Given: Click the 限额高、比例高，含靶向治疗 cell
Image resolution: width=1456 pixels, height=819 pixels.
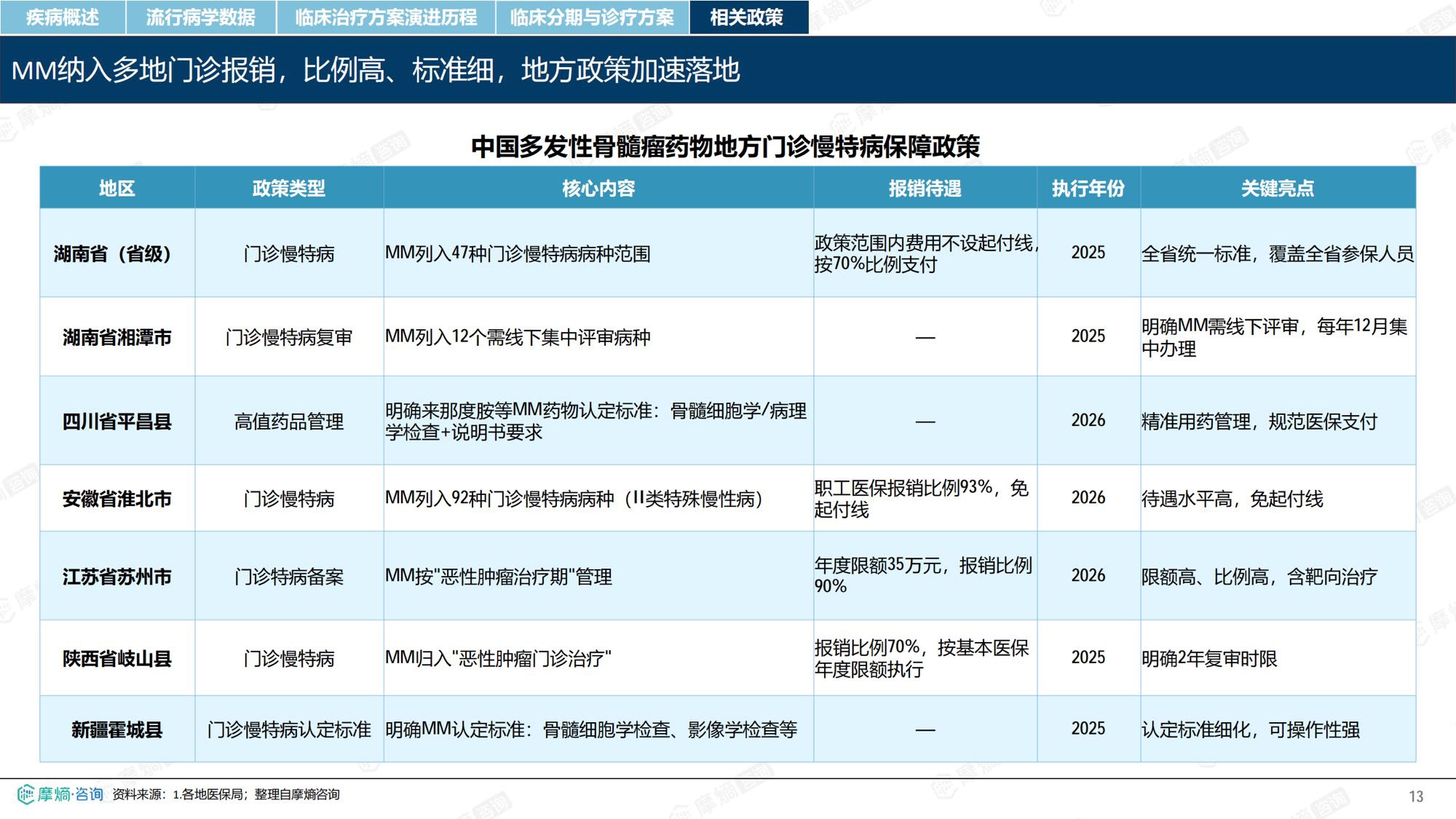Looking at the screenshot, I should [x=1278, y=577].
